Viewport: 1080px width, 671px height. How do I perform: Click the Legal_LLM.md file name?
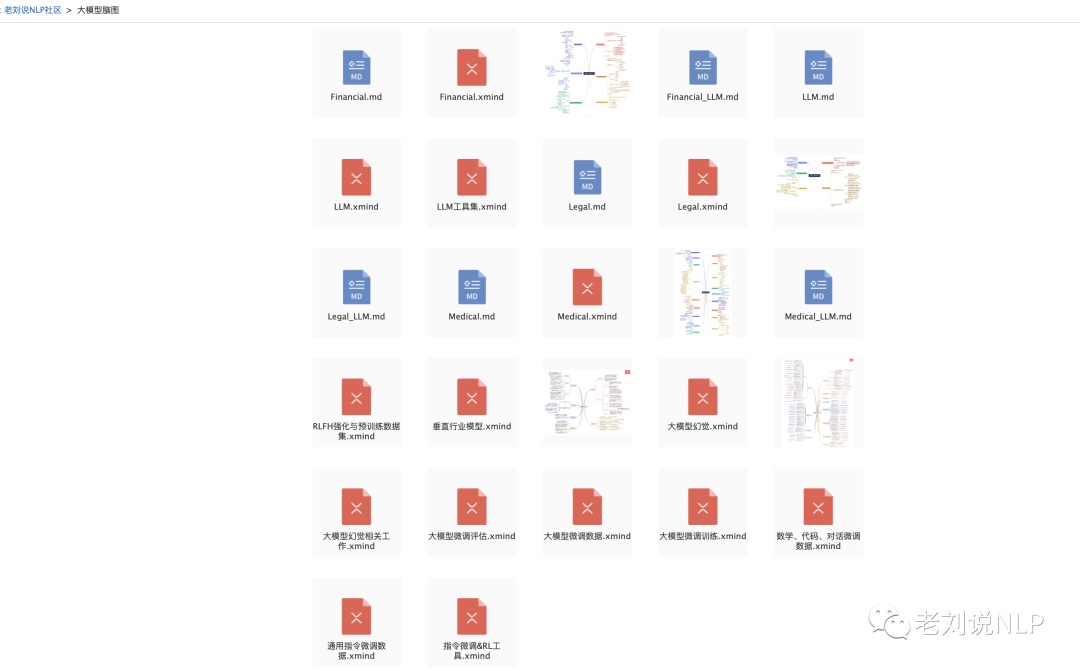click(356, 317)
